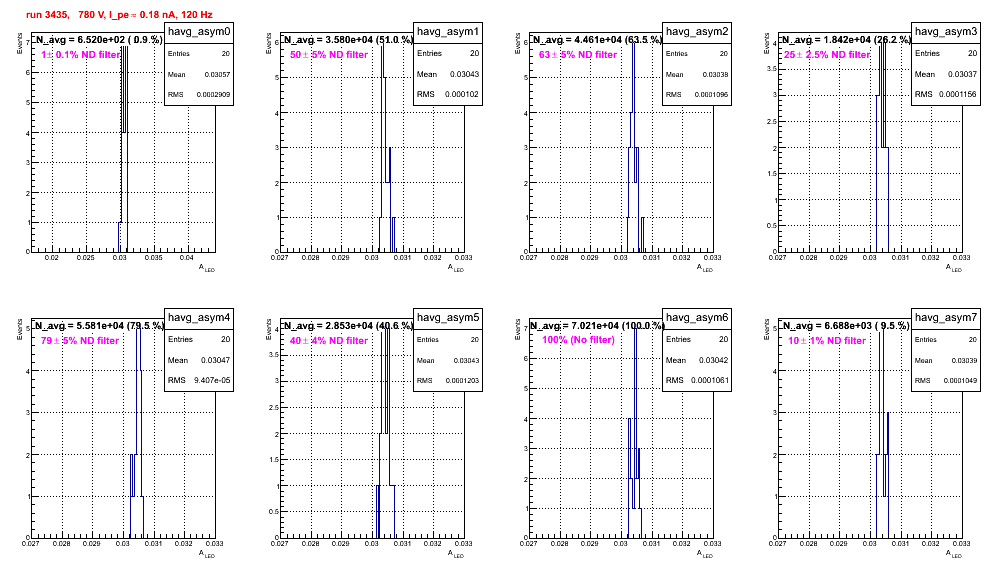Select Mean value 0.03039 in havg_asym7
Image resolution: width=996 pixels, height=572 pixels.
(964, 360)
